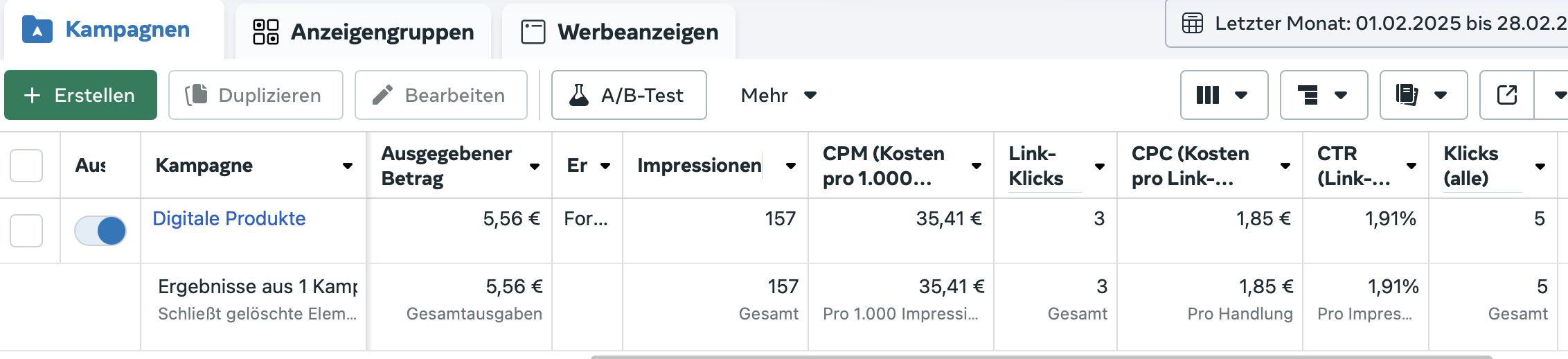Check the Digitale Produkte row checkbox
The height and width of the screenshot is (359, 1568).
(x=26, y=231)
